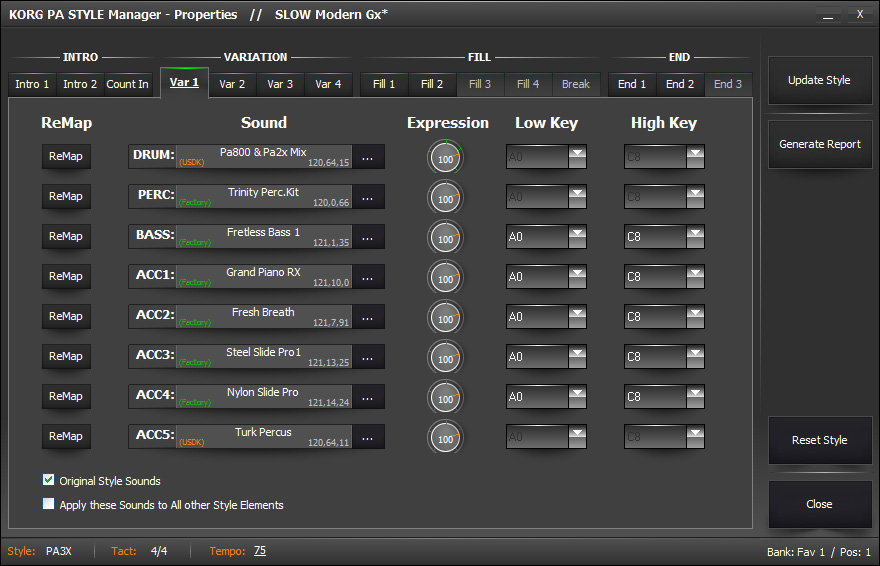Viewport: 880px width, 566px height.
Task: Click the ellipsis button for BASS sound
Action: [367, 237]
